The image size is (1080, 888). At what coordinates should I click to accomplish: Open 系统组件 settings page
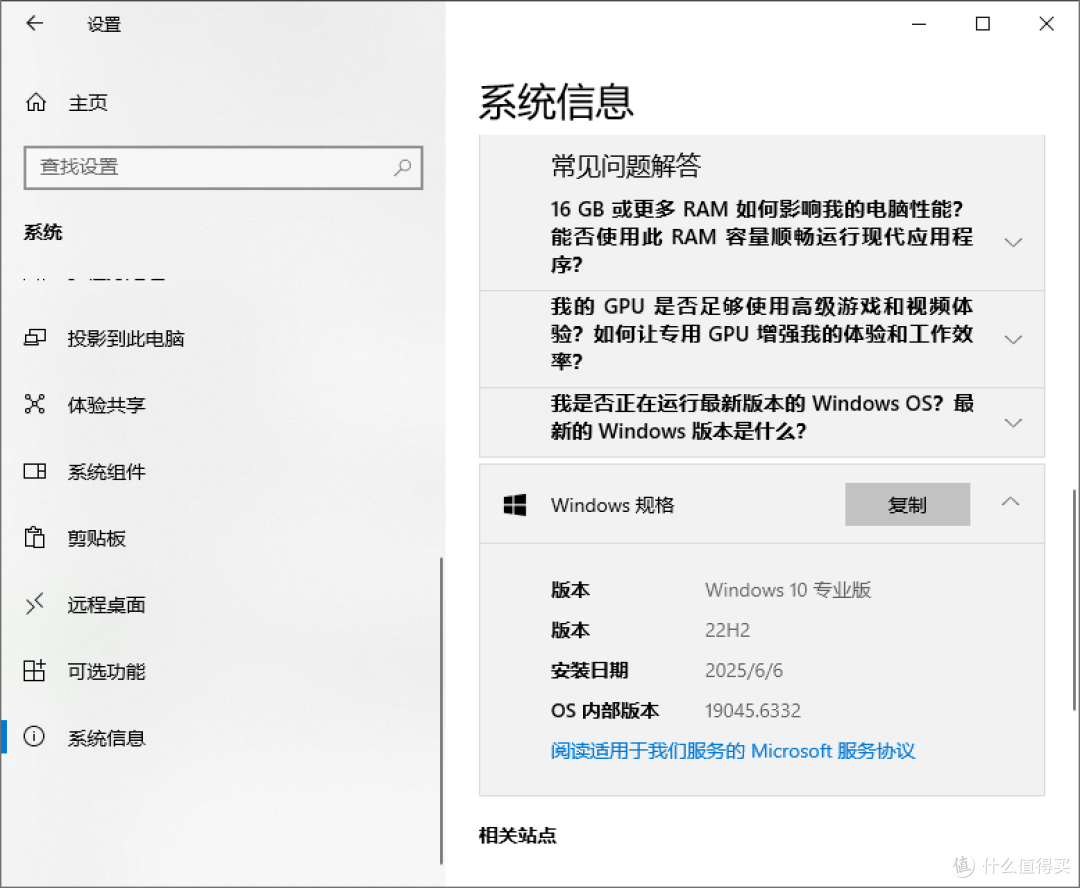(x=107, y=472)
